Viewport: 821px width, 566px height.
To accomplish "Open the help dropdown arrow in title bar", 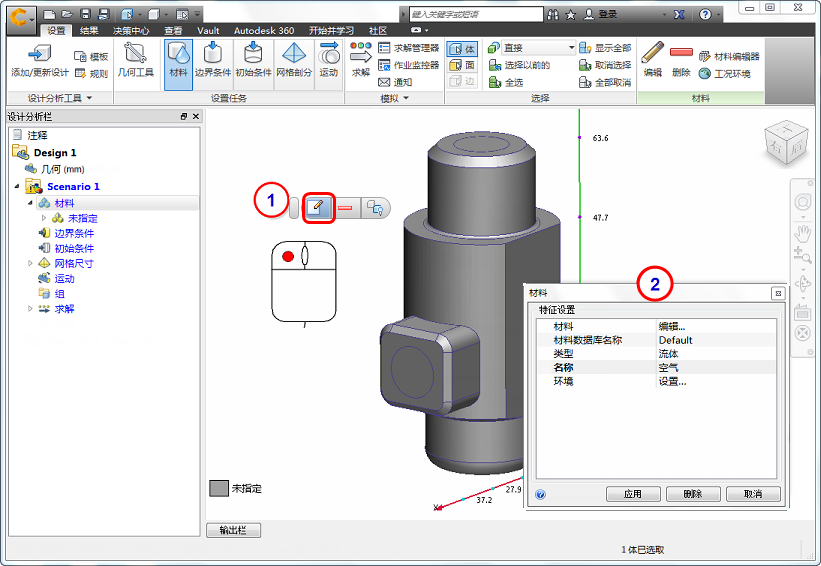I will [719, 15].
